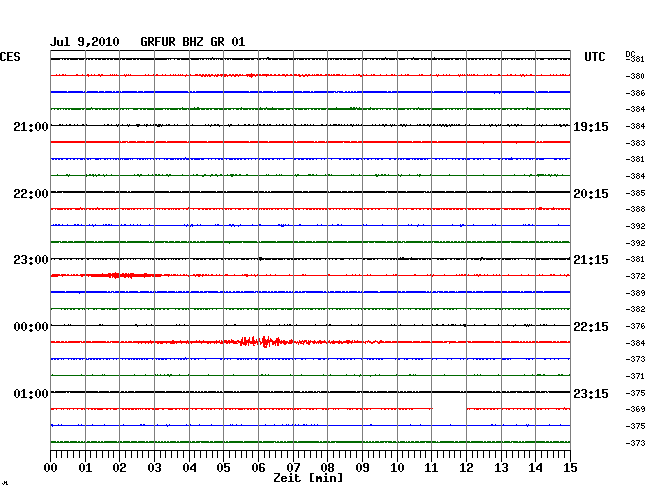Click the "23:15" UTC time label
The image size is (650, 494).
(591, 393)
